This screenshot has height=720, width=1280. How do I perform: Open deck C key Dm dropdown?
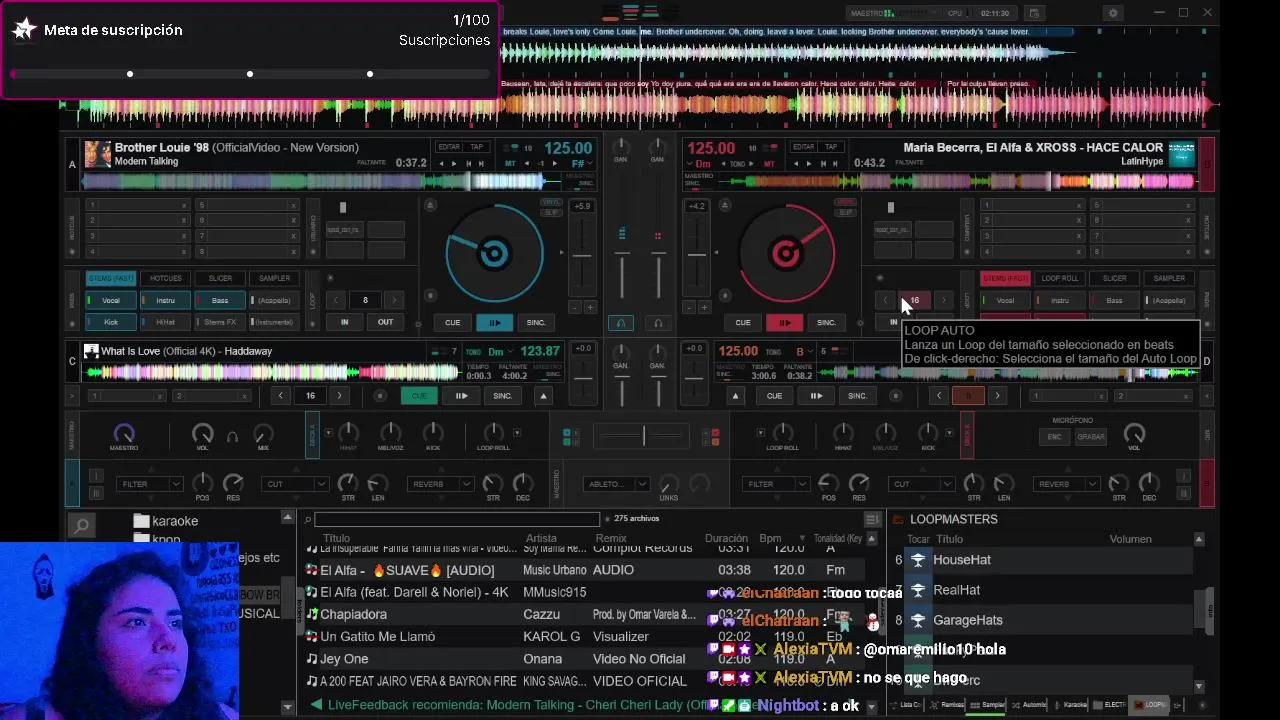(x=502, y=352)
